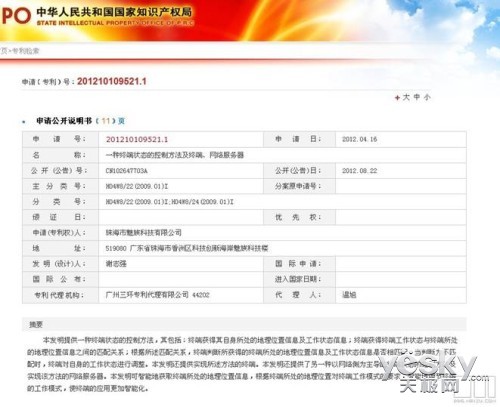The image size is (500, 407).
Task: Open 申请公开说明书 document link
Action: coord(64,121)
